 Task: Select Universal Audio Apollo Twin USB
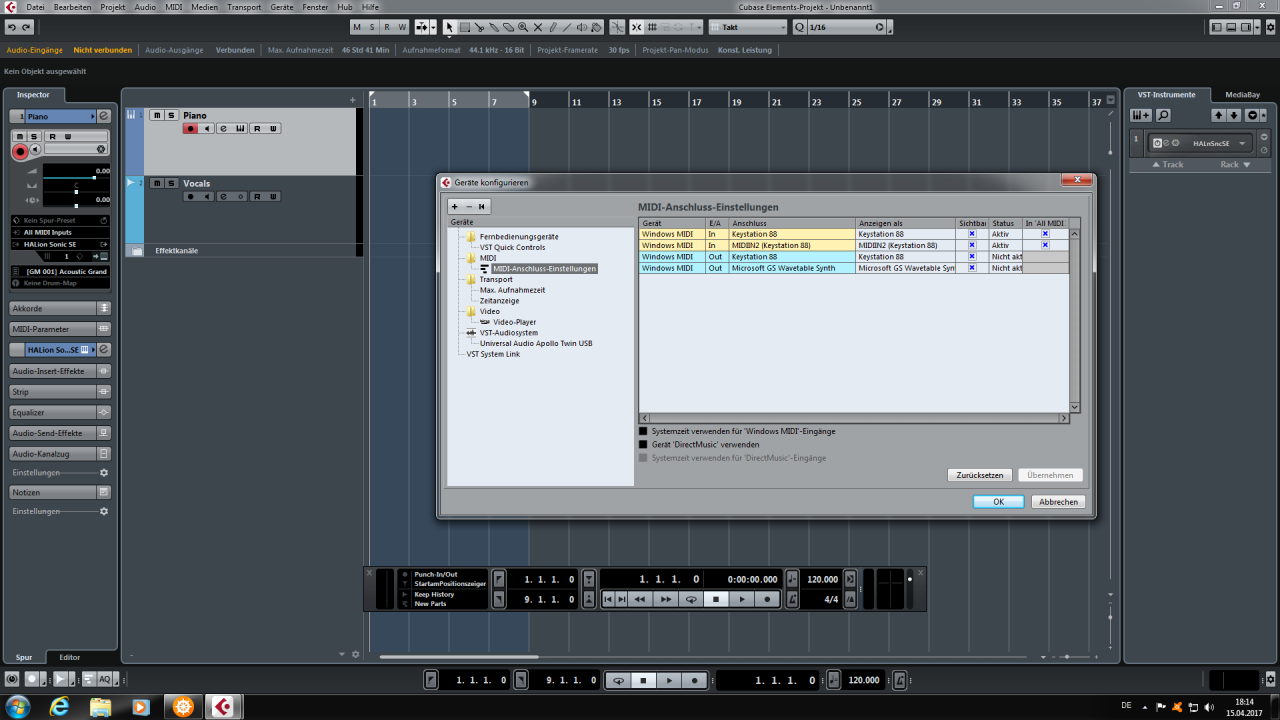pos(536,343)
